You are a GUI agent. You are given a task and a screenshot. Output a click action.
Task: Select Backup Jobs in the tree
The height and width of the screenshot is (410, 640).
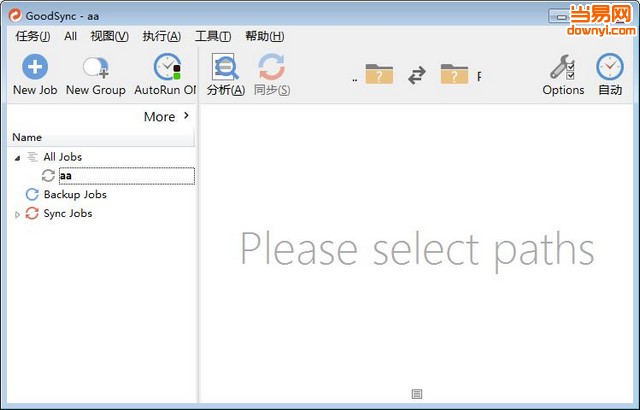click(75, 194)
